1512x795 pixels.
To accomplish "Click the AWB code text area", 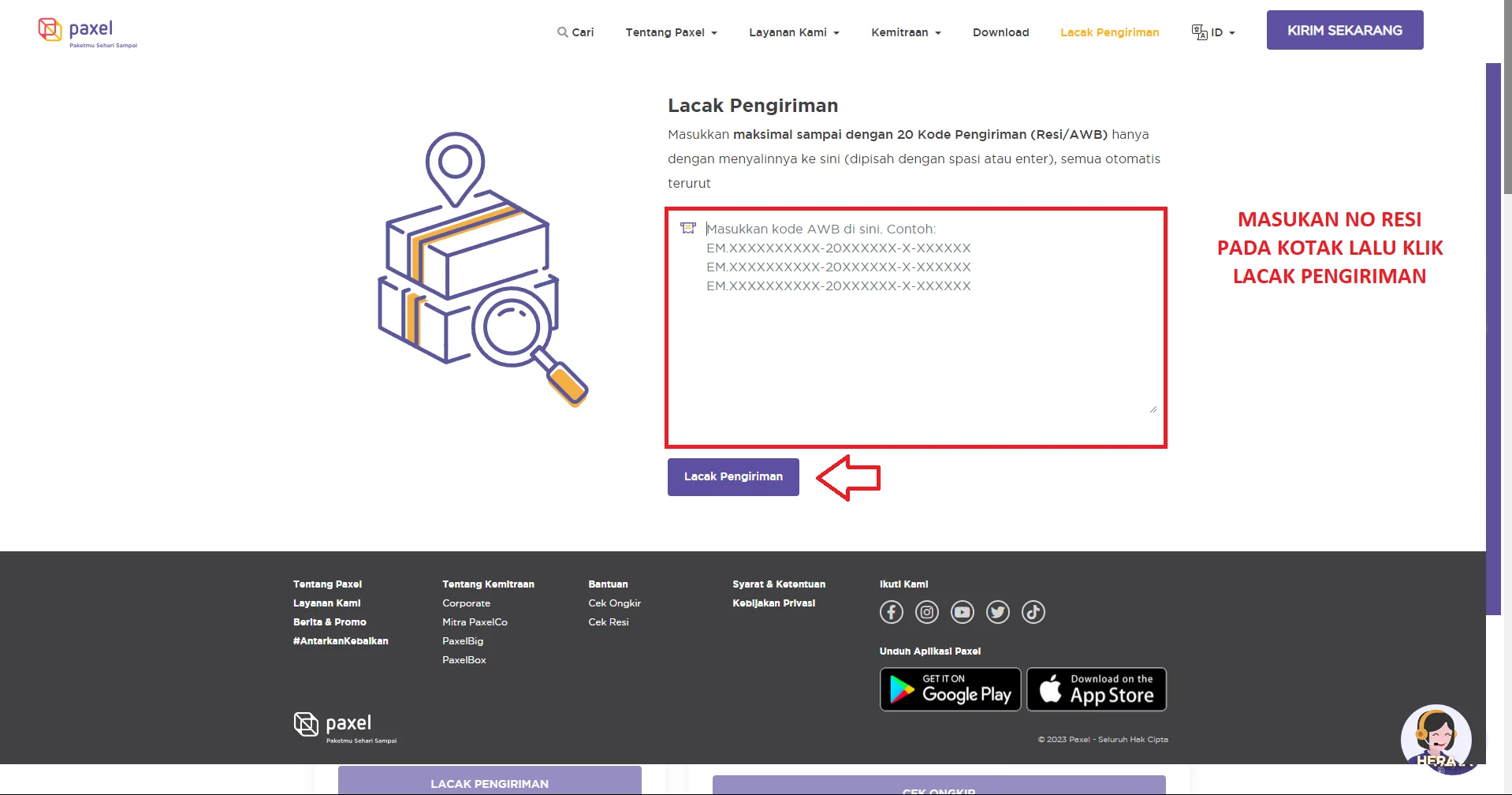I will 914,327.
